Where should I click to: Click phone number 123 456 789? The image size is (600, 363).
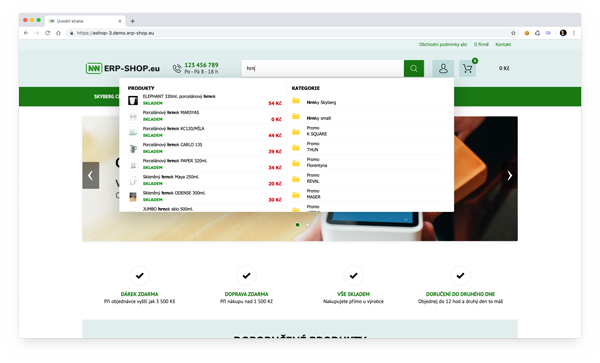point(201,65)
